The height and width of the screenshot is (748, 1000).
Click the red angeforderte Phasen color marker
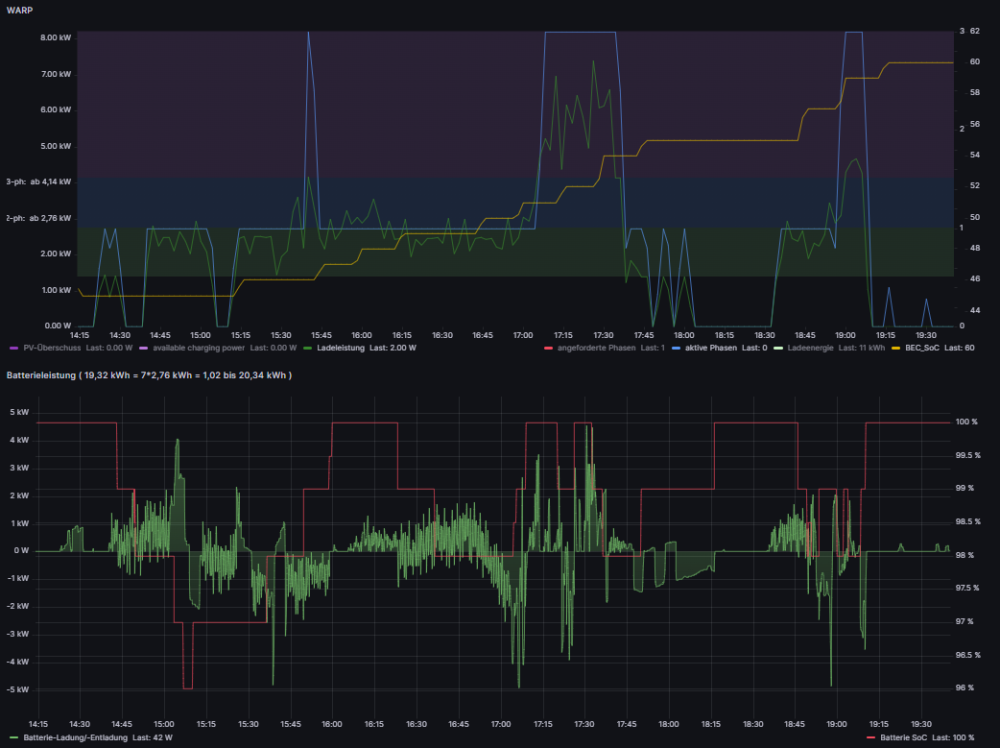[x=547, y=348]
